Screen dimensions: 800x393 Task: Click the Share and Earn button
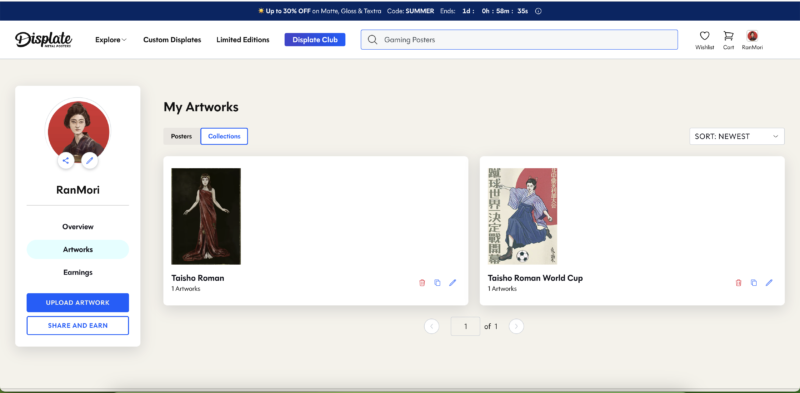pos(78,326)
